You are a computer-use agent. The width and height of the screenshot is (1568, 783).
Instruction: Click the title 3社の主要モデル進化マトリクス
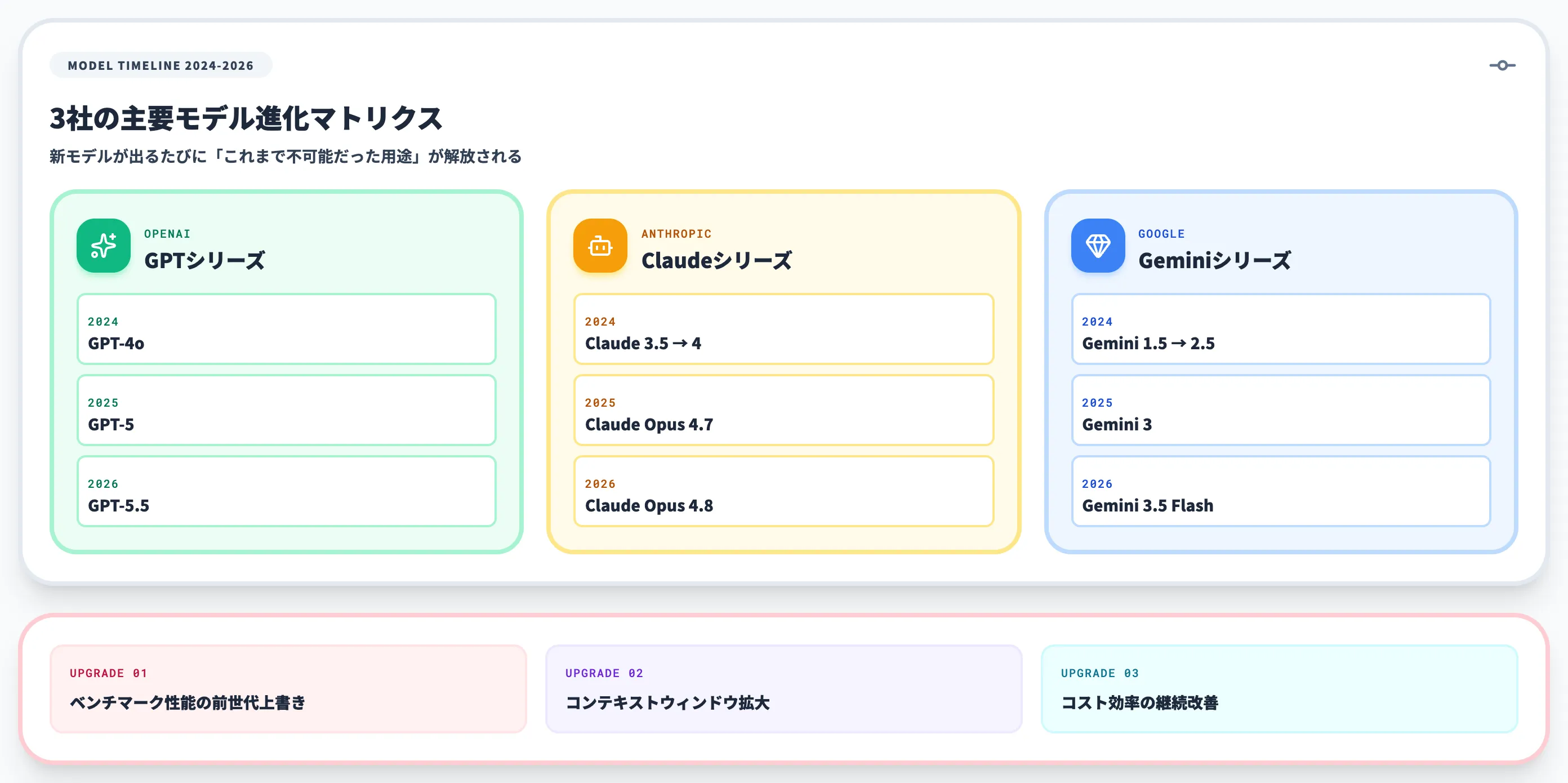pyautogui.click(x=246, y=118)
